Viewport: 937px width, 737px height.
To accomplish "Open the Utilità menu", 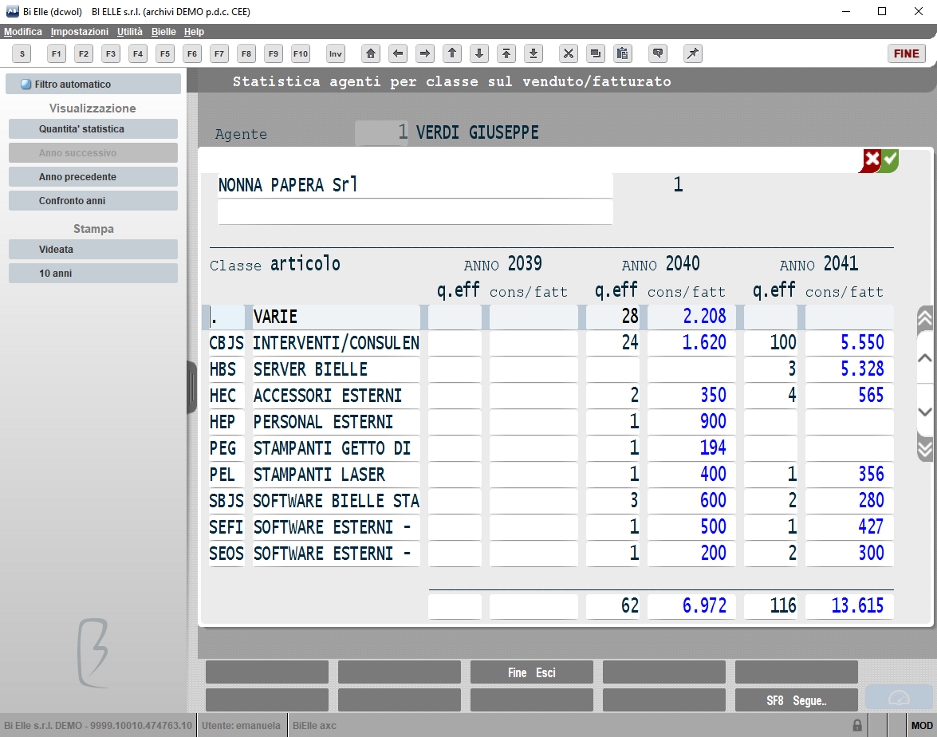I will (130, 32).
